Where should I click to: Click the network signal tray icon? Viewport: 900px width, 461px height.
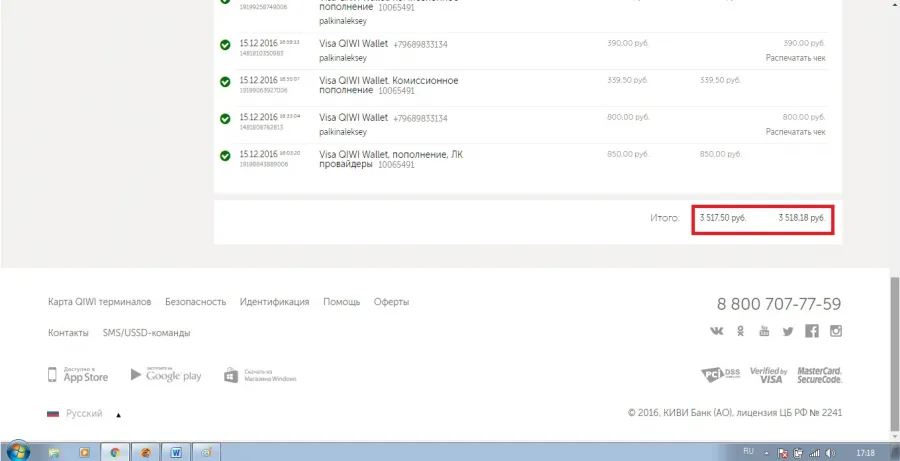click(x=814, y=452)
